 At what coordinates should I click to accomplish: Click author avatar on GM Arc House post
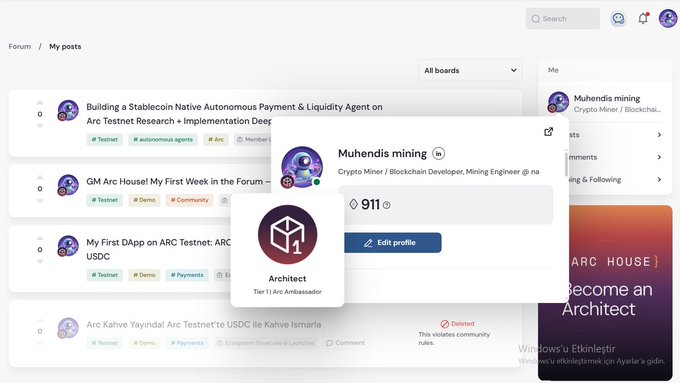point(68,185)
